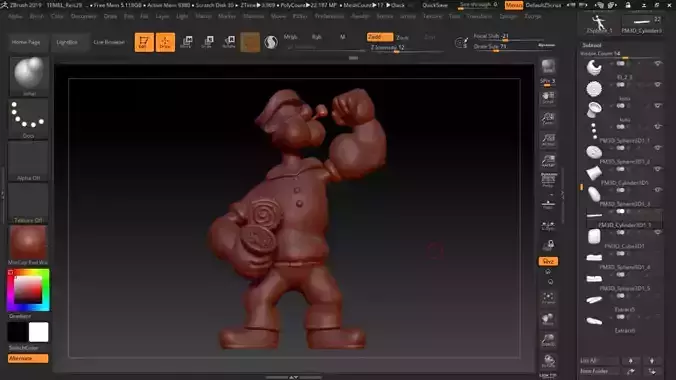Open the Document menu

click(x=84, y=16)
